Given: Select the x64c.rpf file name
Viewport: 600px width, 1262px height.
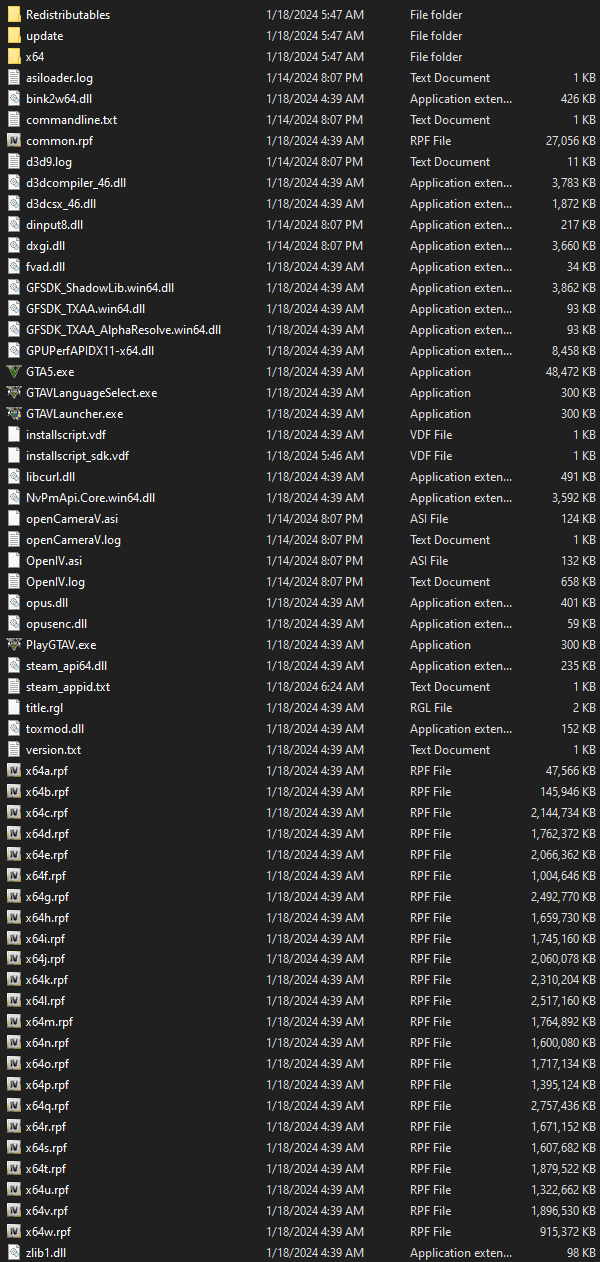Looking at the screenshot, I should [47, 813].
